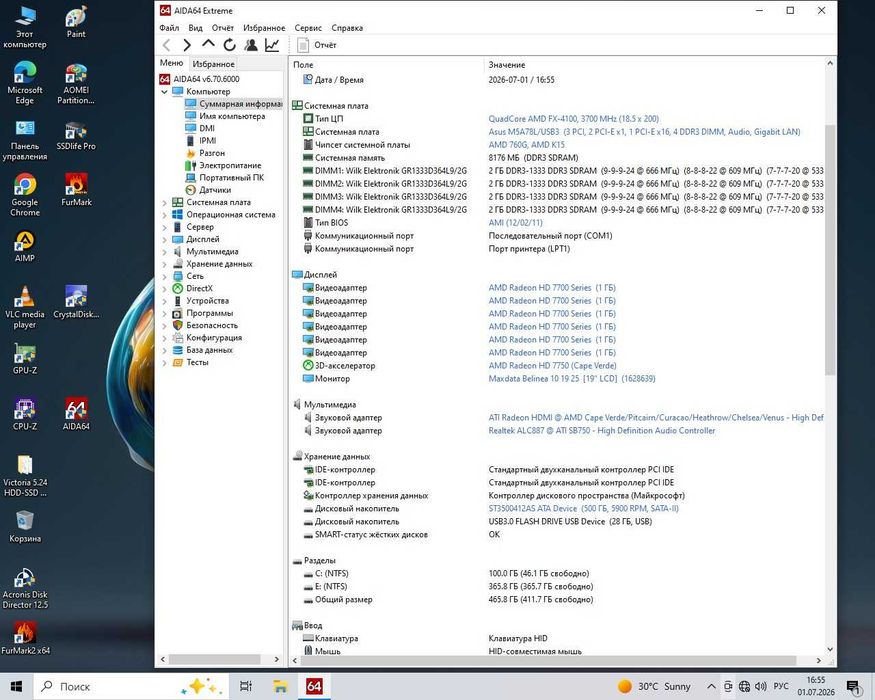The image size is (875, 700).
Task: Open the Отчёт menu in menu bar
Action: [223, 28]
